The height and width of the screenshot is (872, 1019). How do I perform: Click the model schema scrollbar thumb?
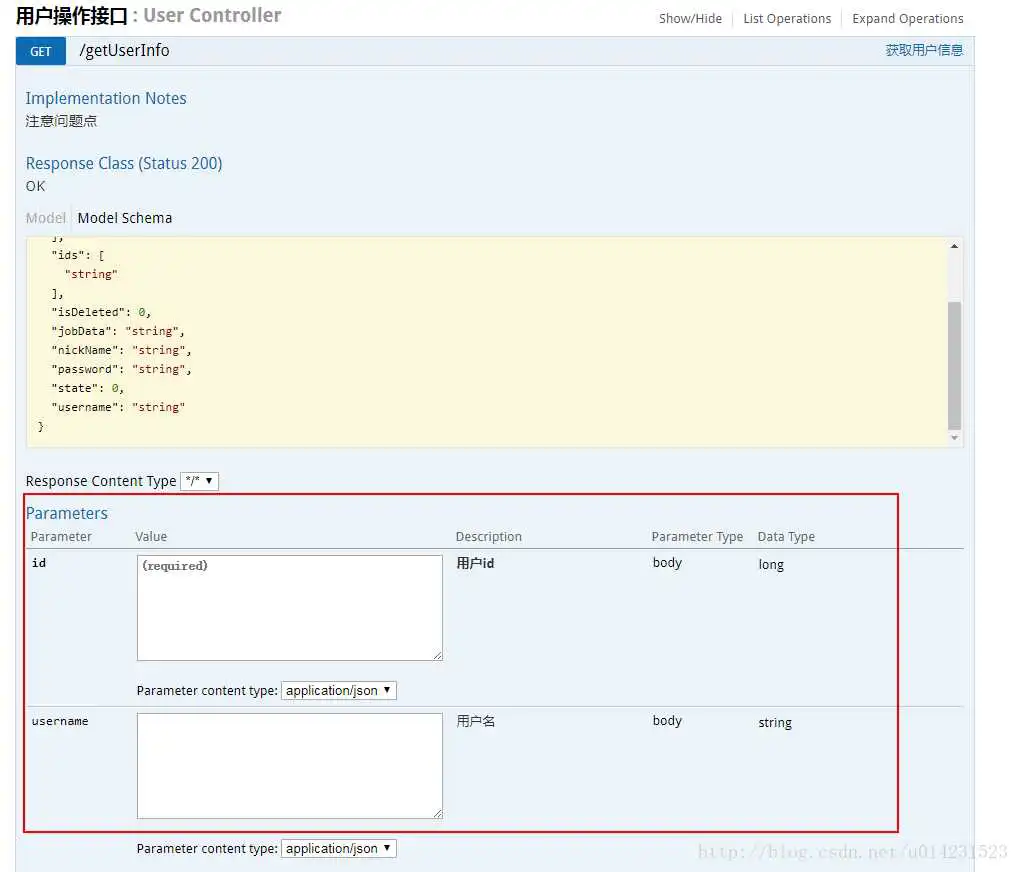pyautogui.click(x=954, y=366)
